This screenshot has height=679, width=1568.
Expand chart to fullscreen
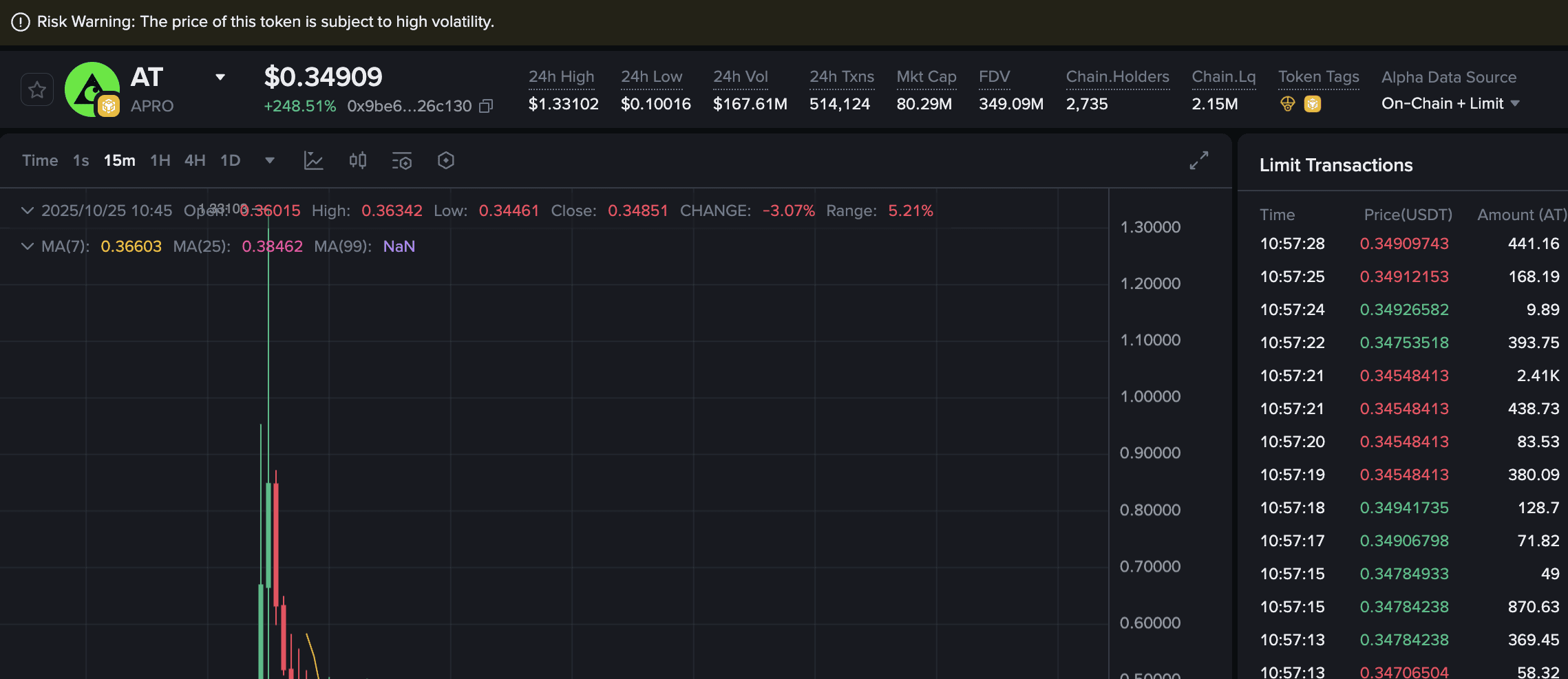pyautogui.click(x=1199, y=160)
